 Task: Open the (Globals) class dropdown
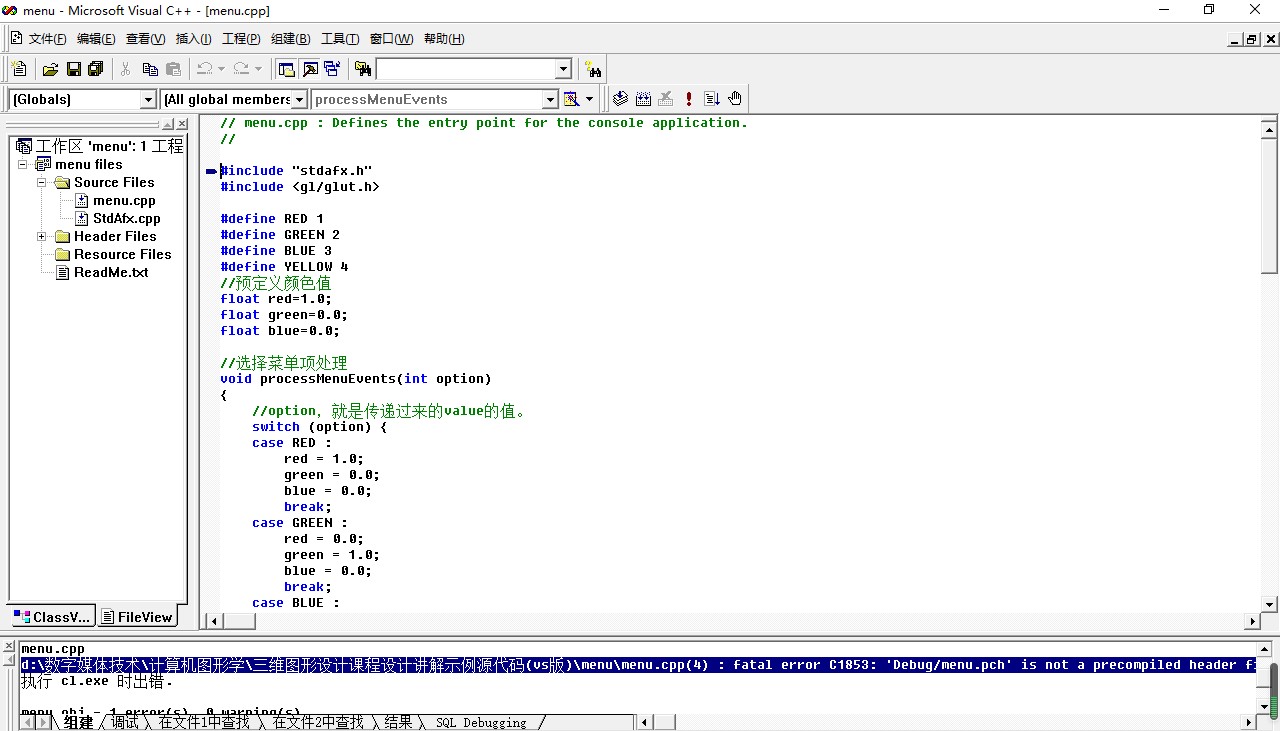(x=148, y=99)
